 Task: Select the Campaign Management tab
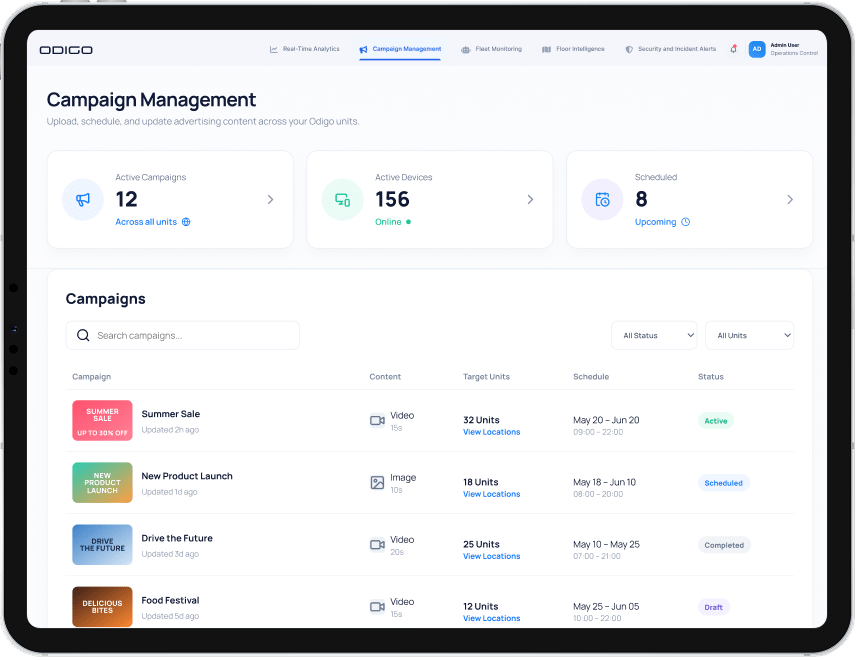tap(400, 49)
